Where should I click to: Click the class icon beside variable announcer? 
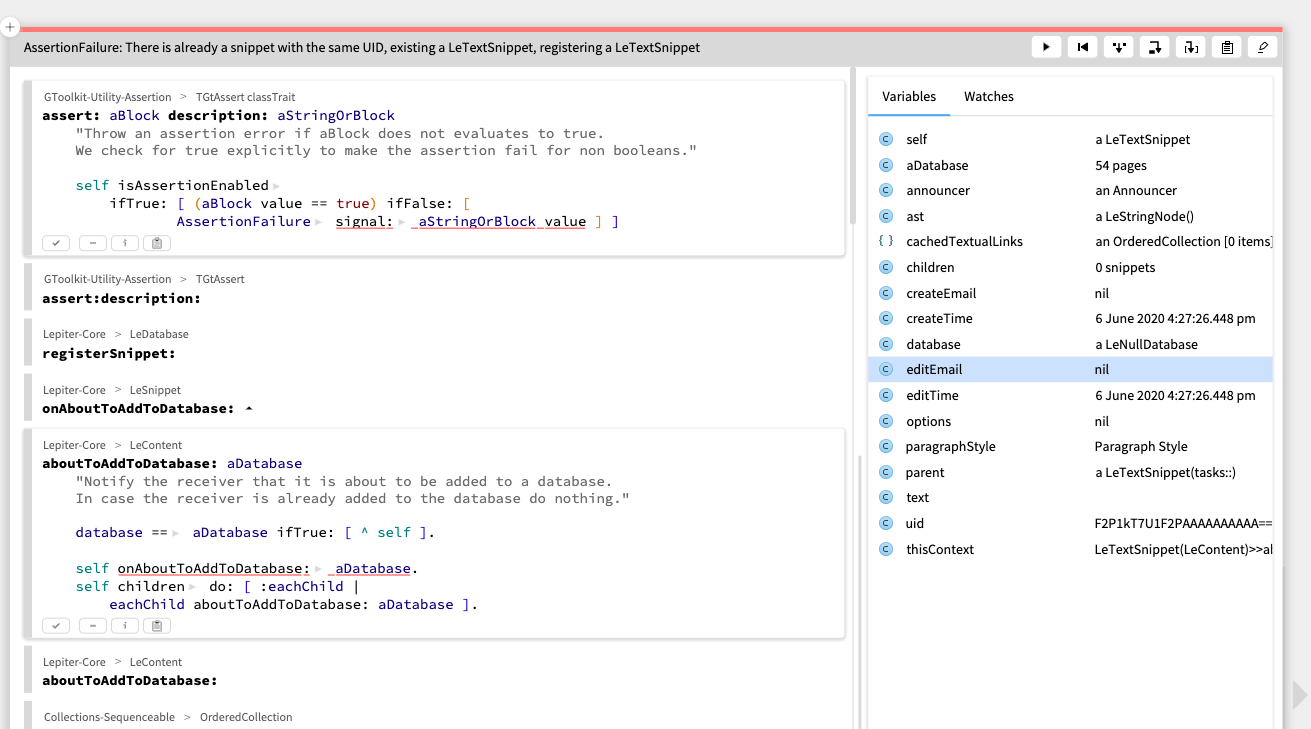coord(885,190)
